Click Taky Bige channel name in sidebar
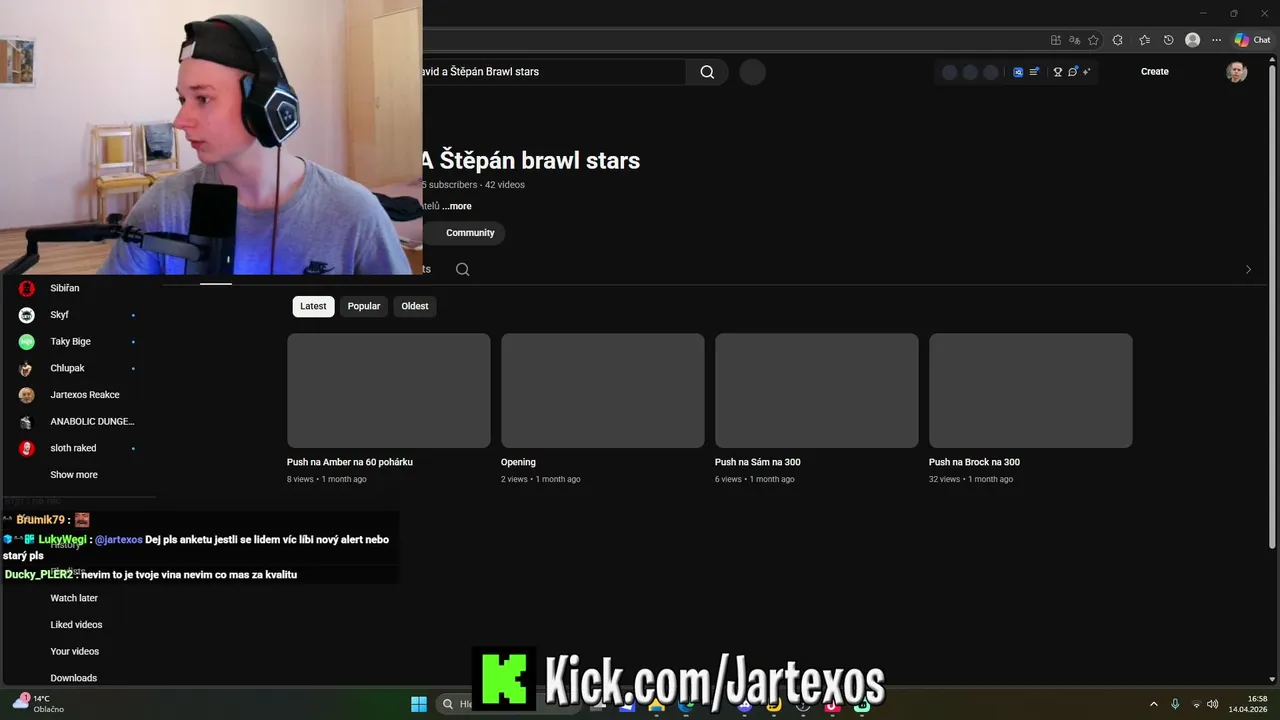Image resolution: width=1280 pixels, height=720 pixels. [71, 342]
